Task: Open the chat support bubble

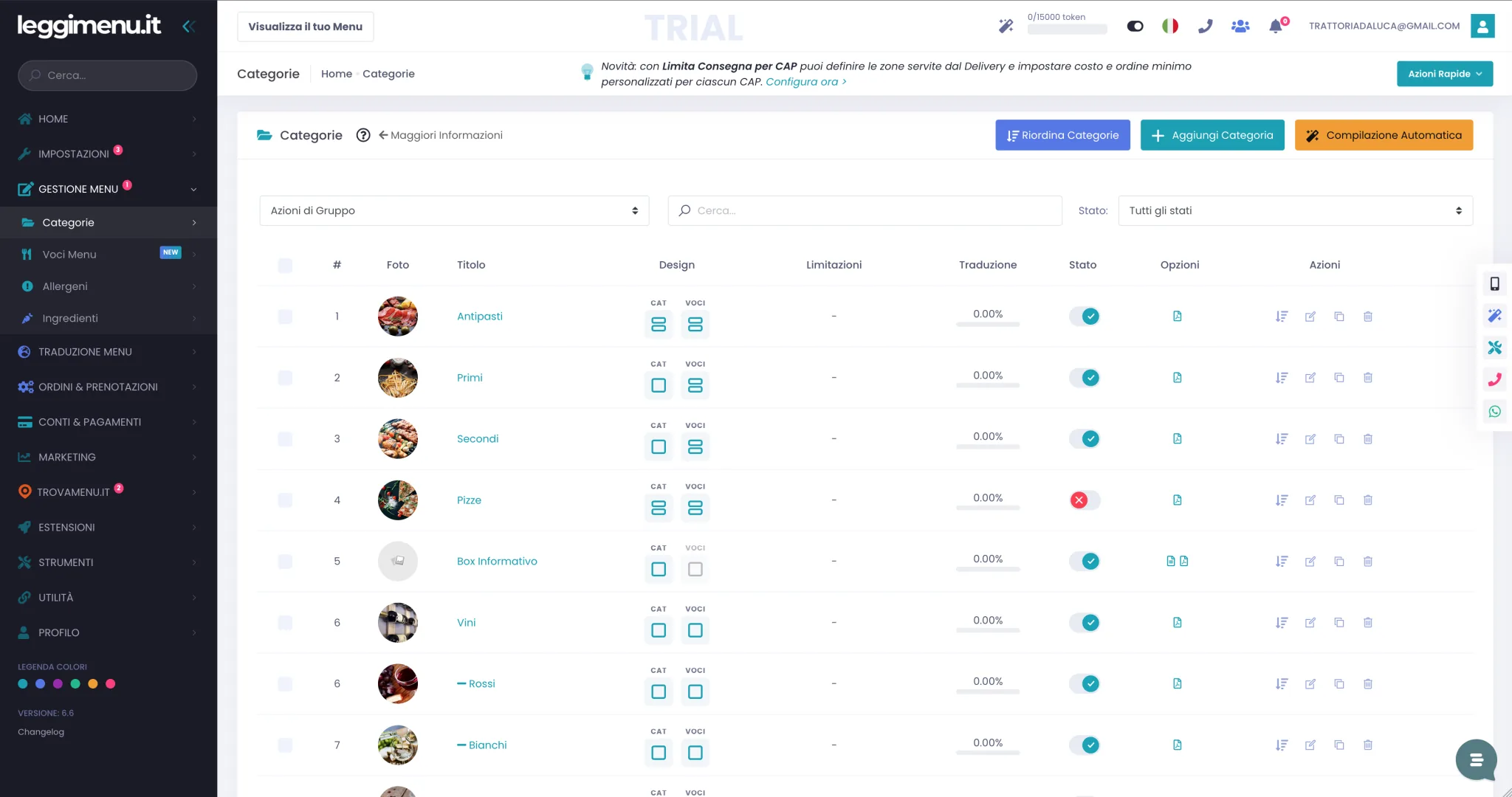Action: (x=1476, y=759)
